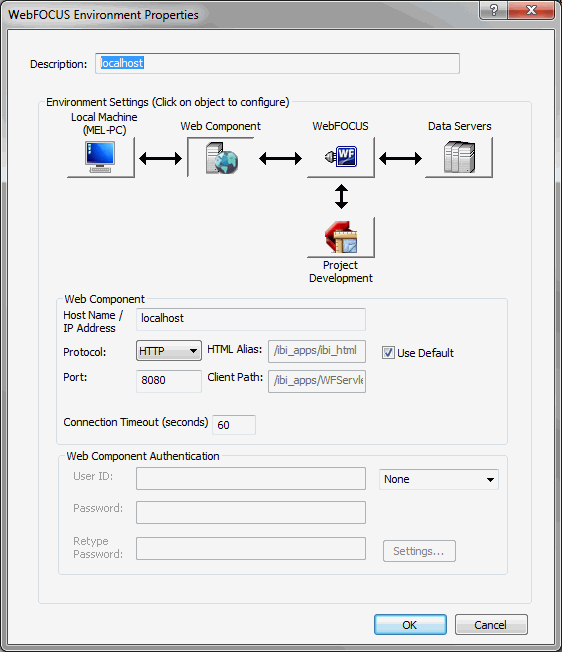Click the "Project Development" label text
Viewport: 562px width, 652px height.
(340, 272)
